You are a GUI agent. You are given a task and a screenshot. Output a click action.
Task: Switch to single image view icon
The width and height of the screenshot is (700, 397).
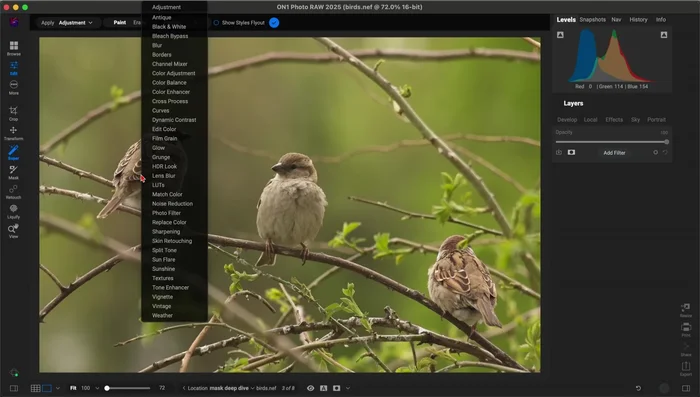[x=47, y=388]
